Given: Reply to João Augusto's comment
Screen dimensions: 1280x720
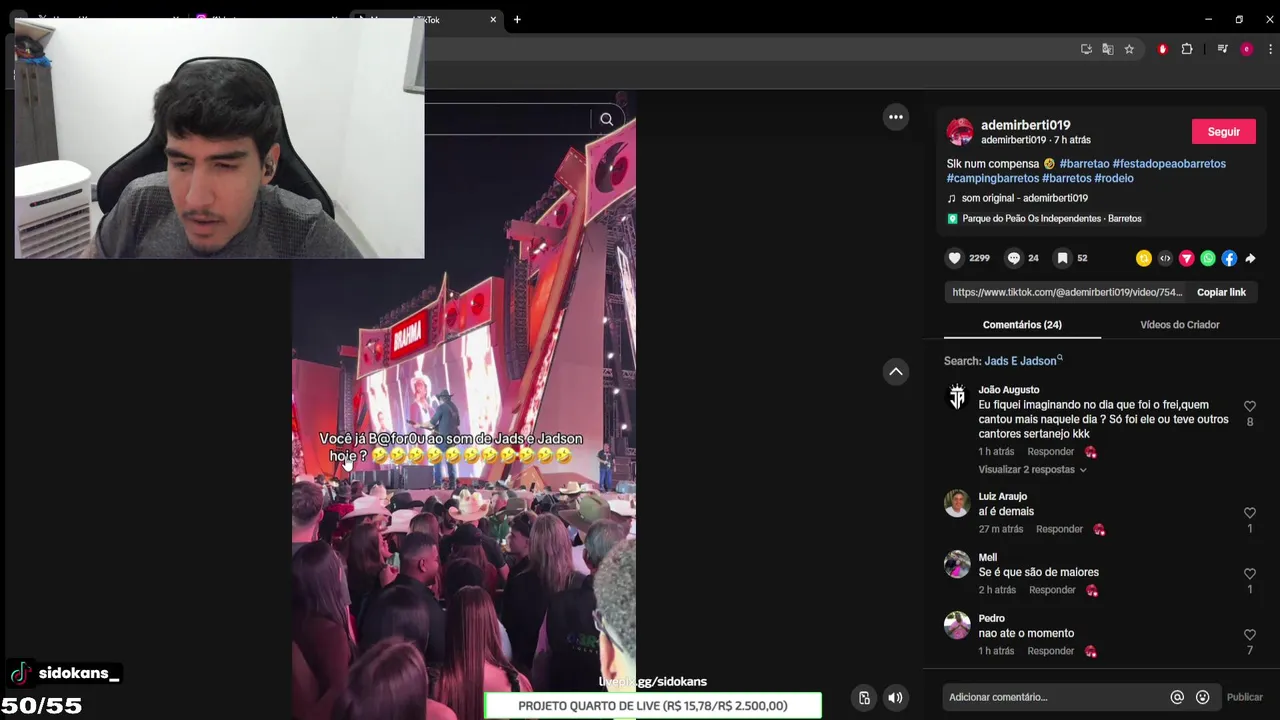Looking at the screenshot, I should click(x=1050, y=452).
